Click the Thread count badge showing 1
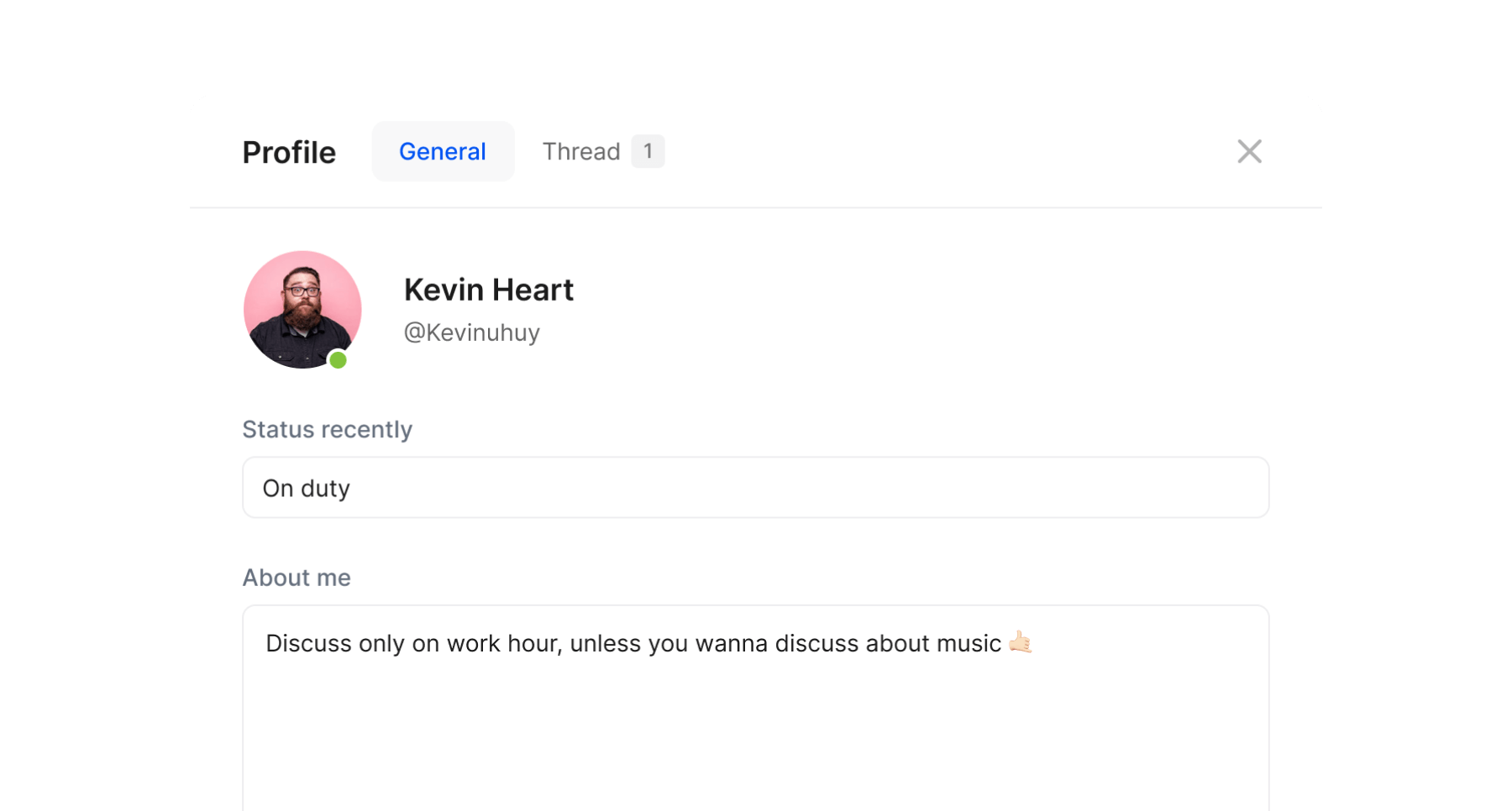This screenshot has height=811, width=1512. [648, 152]
